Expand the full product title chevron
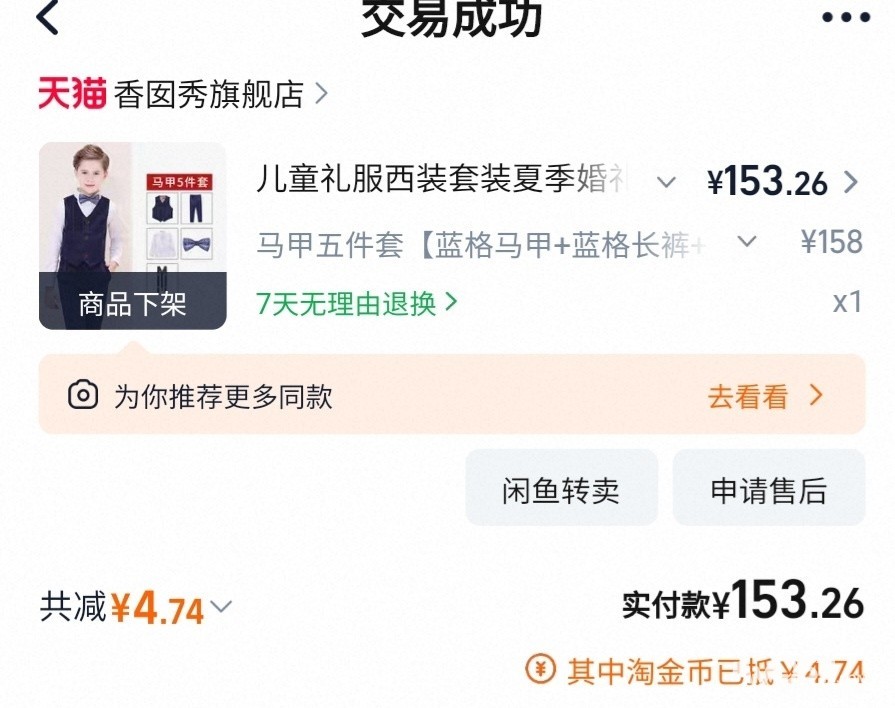This screenshot has height=708, width=895. click(666, 183)
